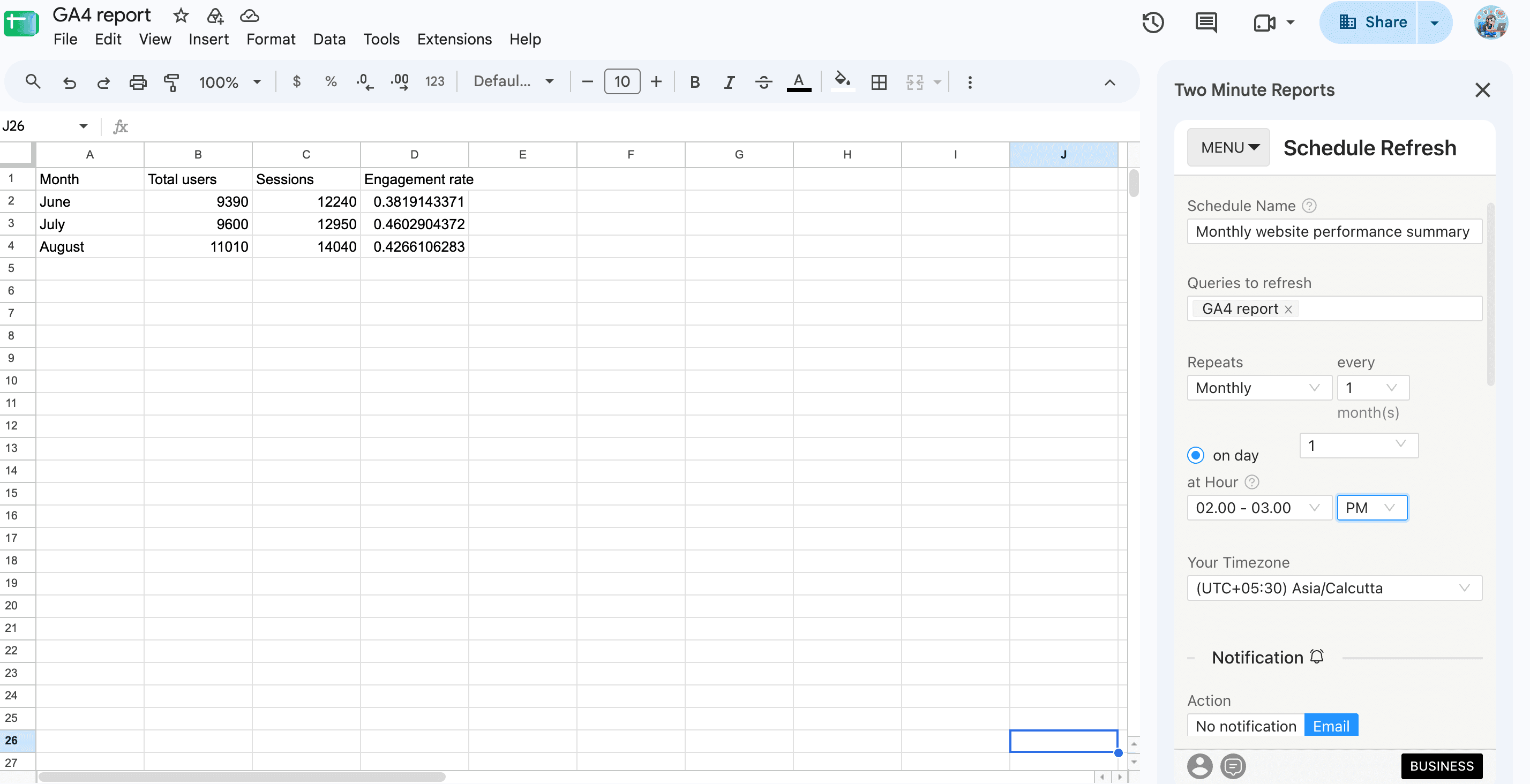Click the search menus magnifier icon
Screen dimensions: 1530x784
pyautogui.click(x=33, y=82)
